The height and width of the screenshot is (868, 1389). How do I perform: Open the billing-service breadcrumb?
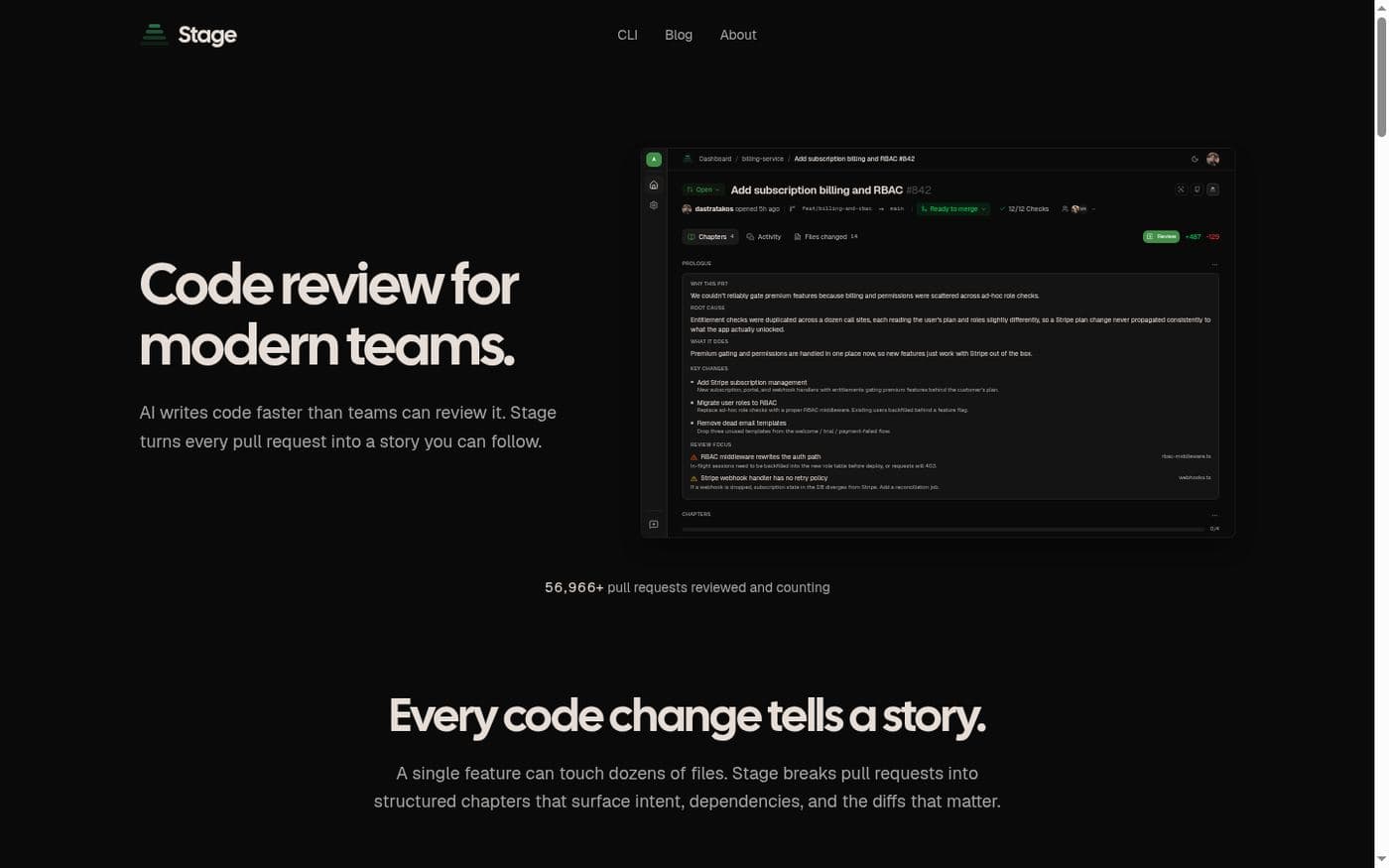pyautogui.click(x=763, y=159)
